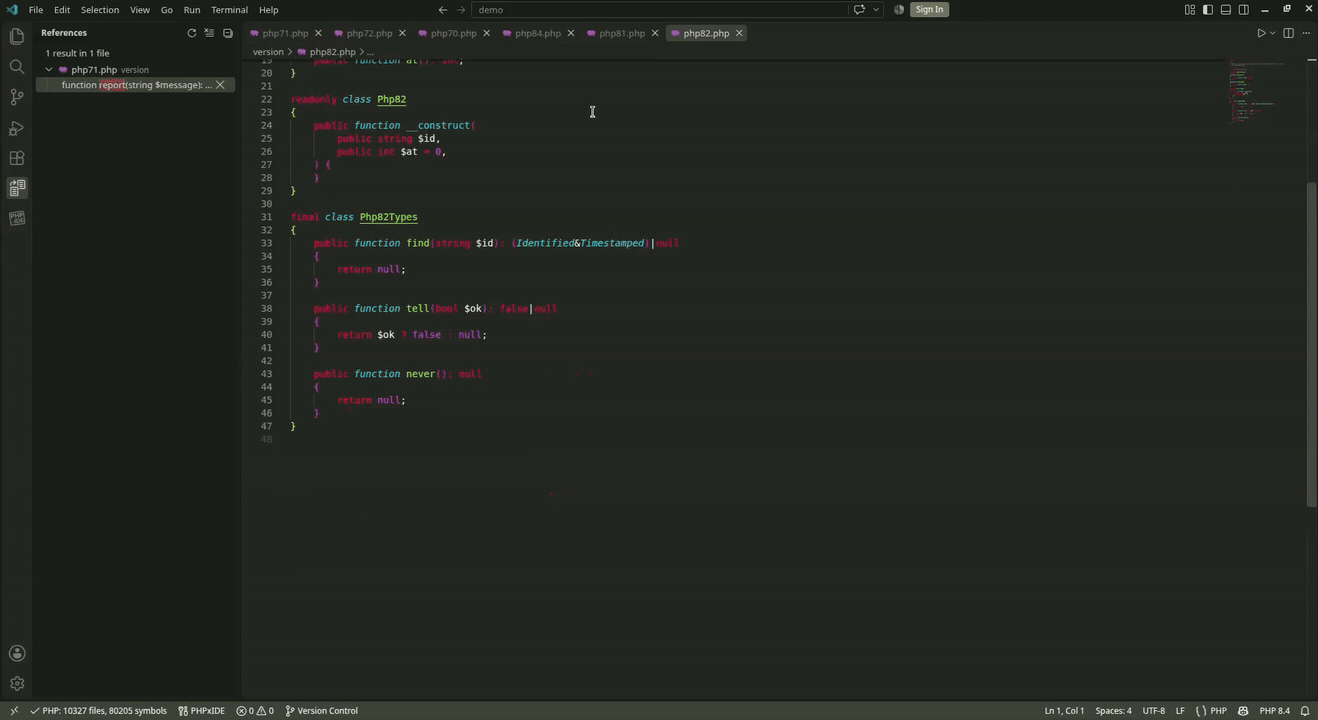Toggle the primary side bar visibility
Viewport: 1318px width, 720px height.
pyautogui.click(x=1208, y=10)
